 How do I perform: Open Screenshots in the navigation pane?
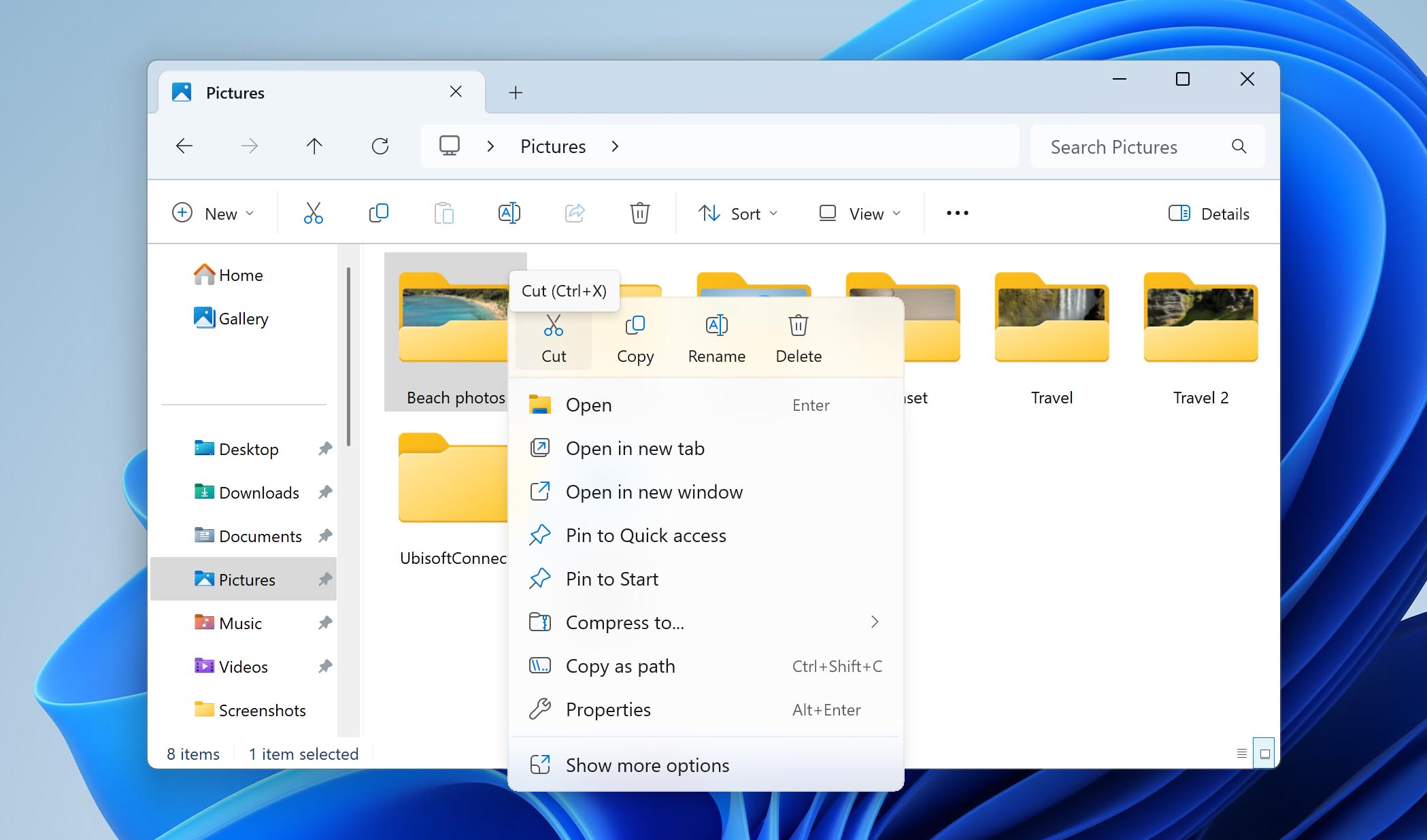pos(250,710)
